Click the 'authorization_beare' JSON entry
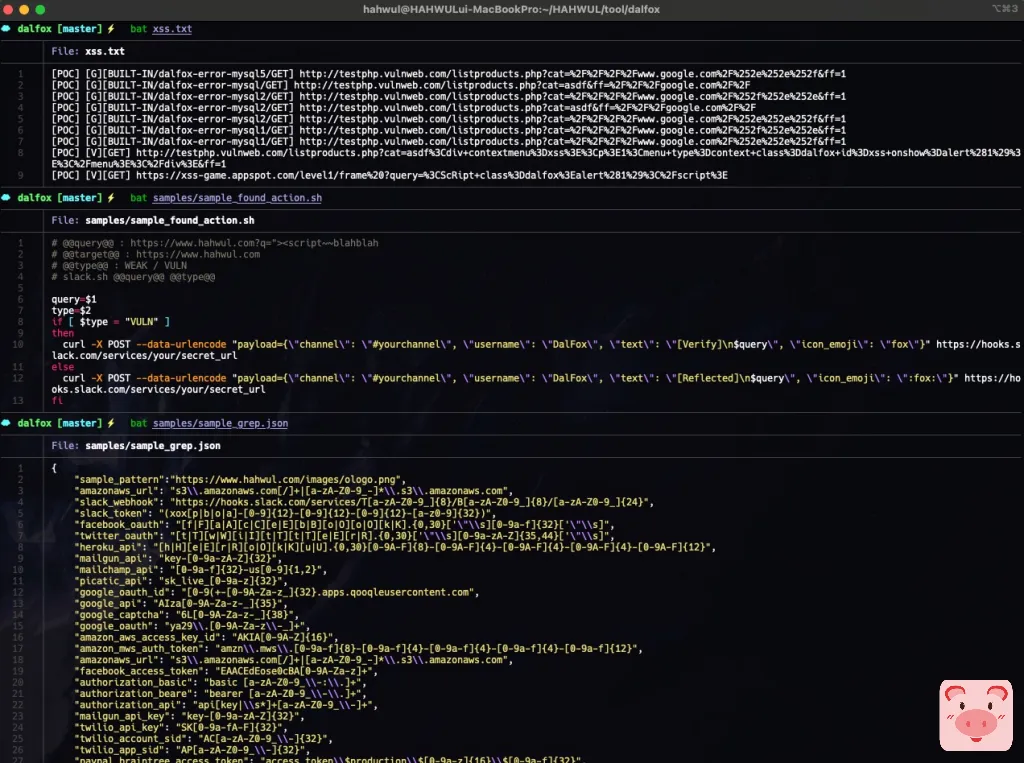1024x763 pixels. coord(220,694)
